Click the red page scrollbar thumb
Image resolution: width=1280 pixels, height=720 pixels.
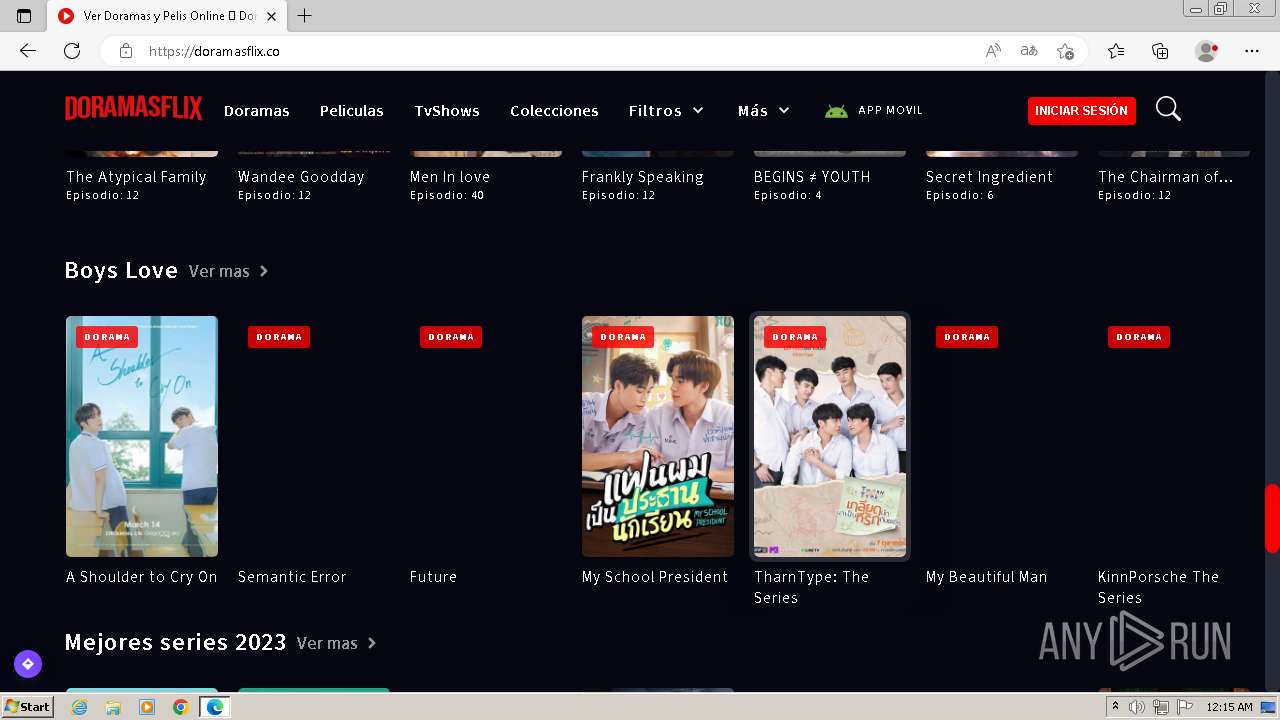click(x=1272, y=518)
